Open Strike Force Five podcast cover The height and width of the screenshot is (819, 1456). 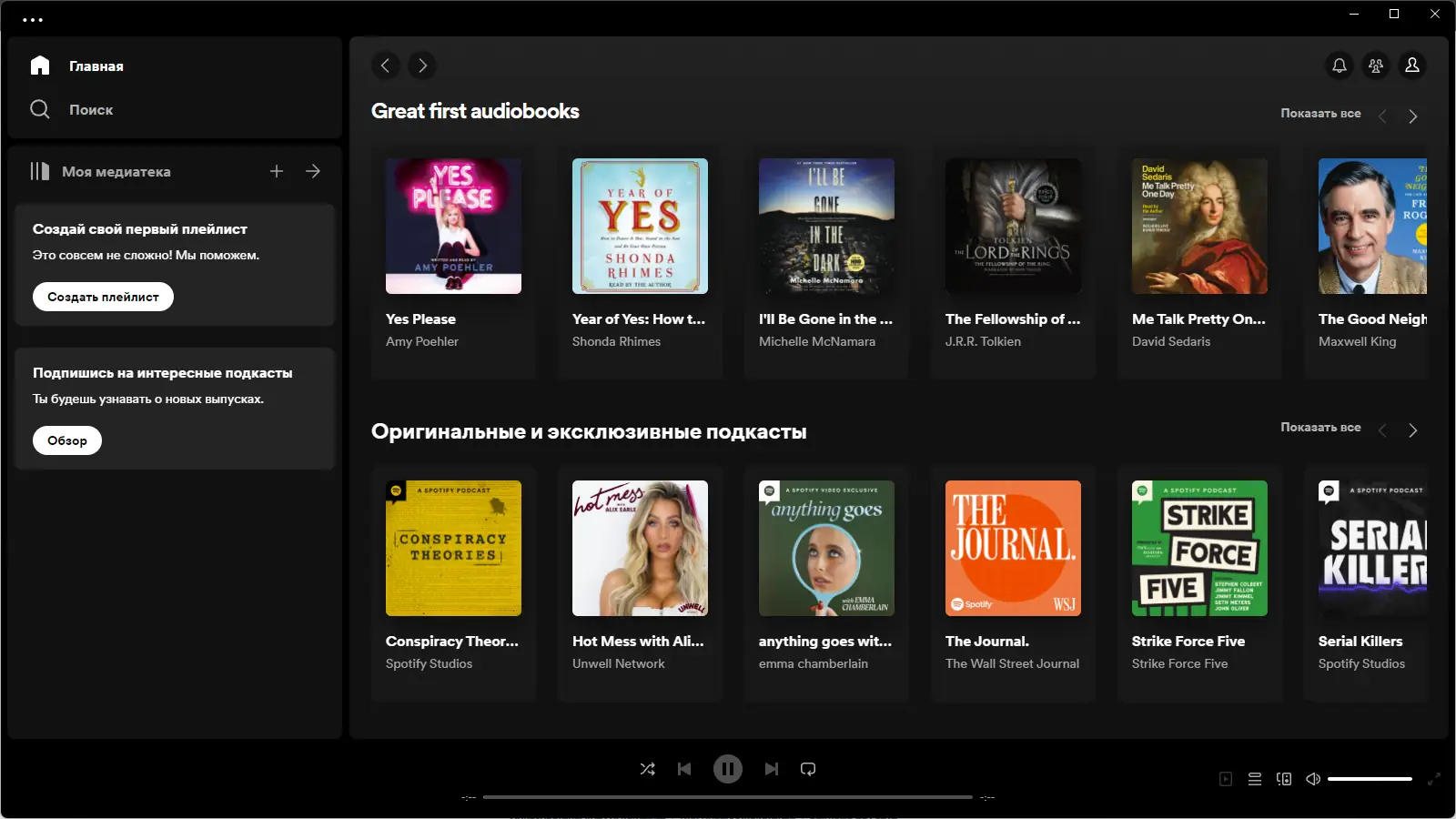(x=1199, y=548)
